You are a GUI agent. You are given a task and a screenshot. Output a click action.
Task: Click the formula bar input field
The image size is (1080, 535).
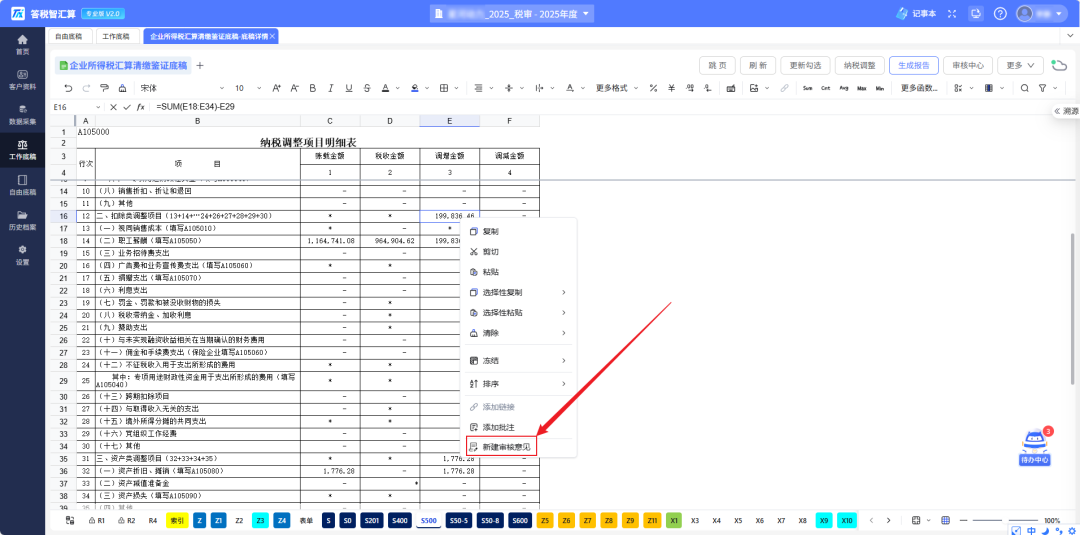point(500,107)
